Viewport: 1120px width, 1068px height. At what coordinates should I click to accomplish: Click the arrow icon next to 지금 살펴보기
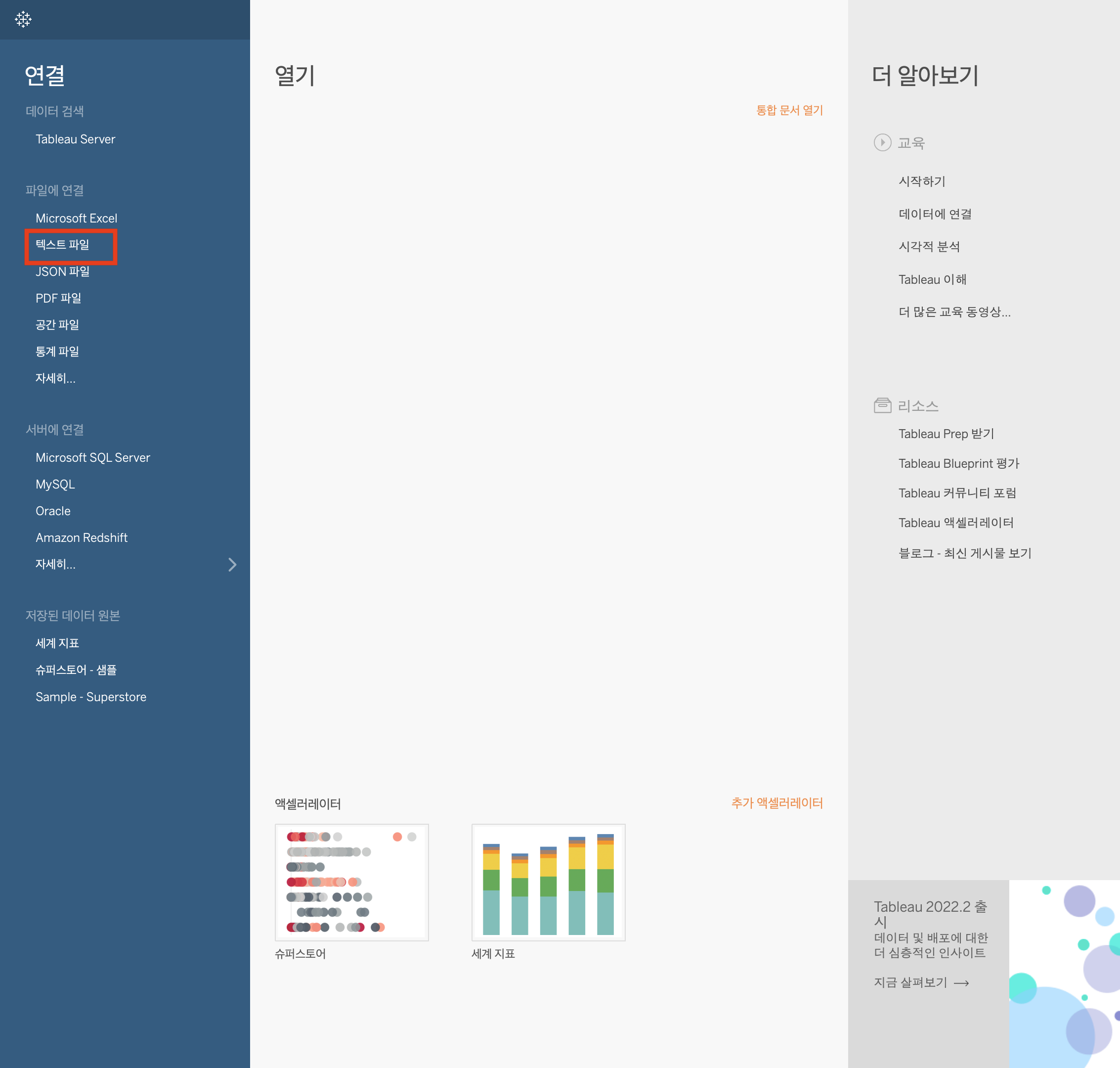[x=961, y=983]
